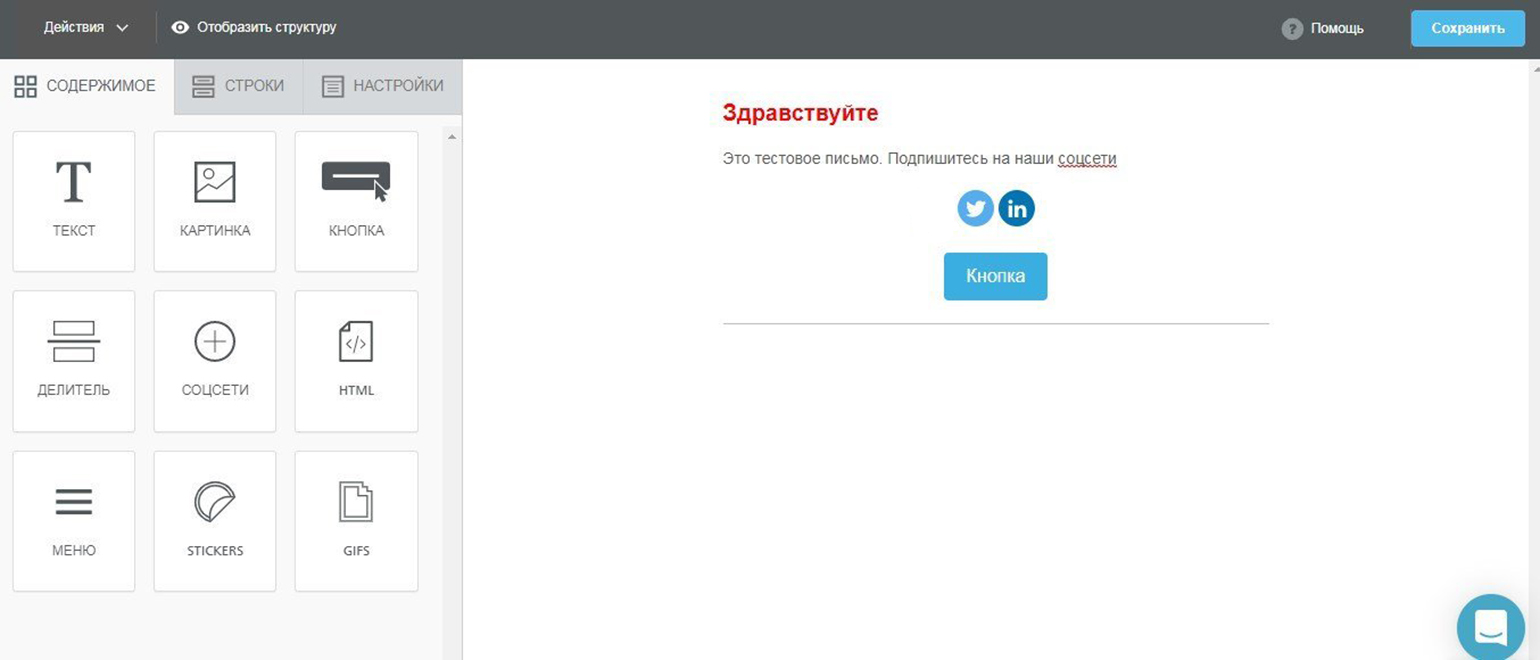Select the HTML code block
This screenshot has width=1540, height=660.
pyautogui.click(x=356, y=361)
